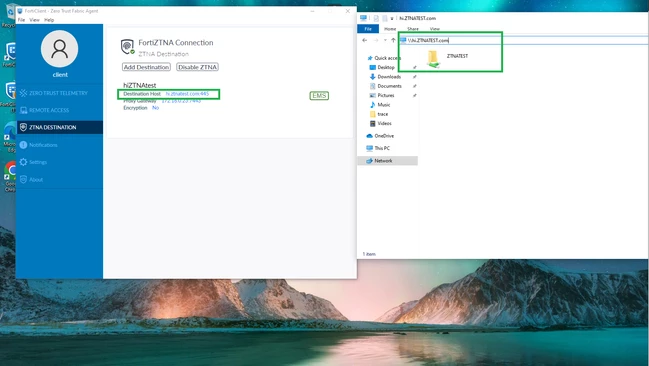This screenshot has height=366, width=649.
Task: Open Home ribbon tab in File Explorer
Action: coord(390,29)
